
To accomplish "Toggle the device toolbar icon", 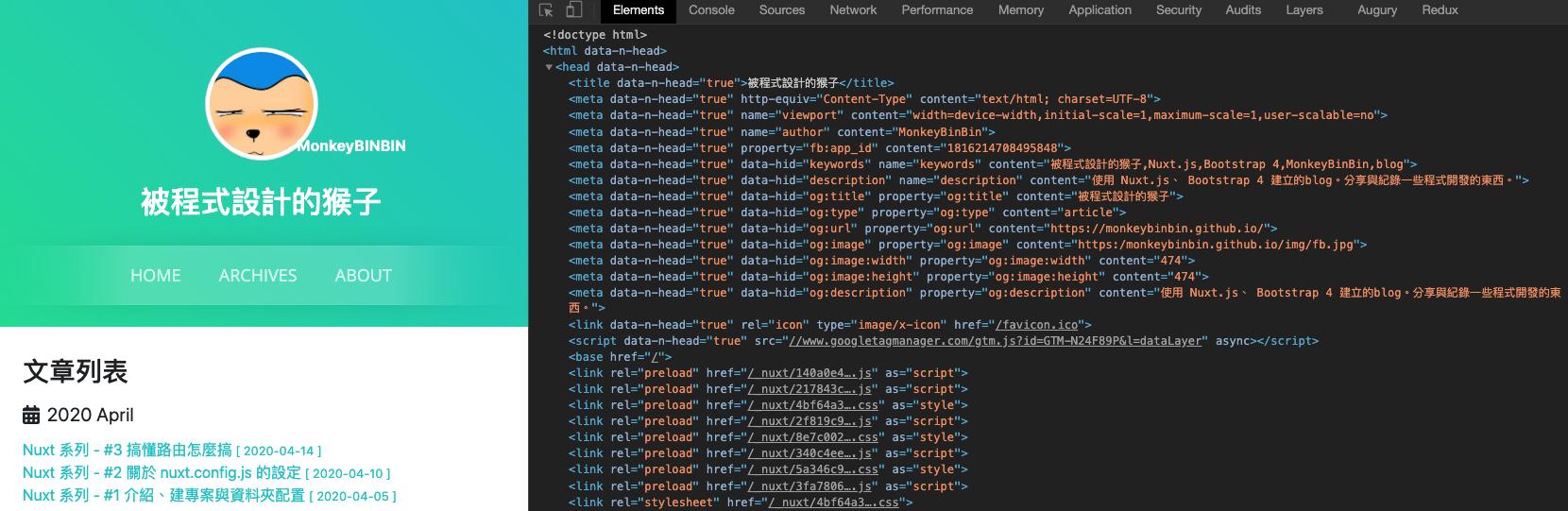I will 573,10.
